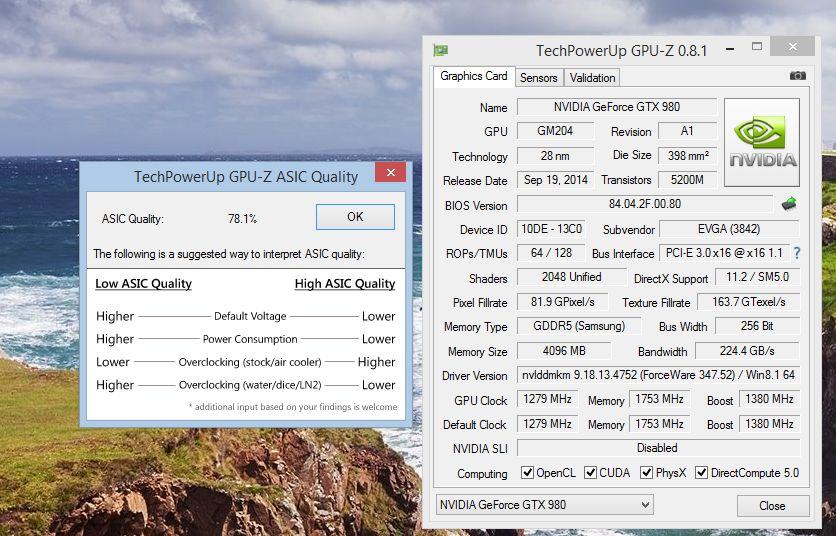
Task: Click the Release Date field Sep 19, 2014
Action: point(555,180)
